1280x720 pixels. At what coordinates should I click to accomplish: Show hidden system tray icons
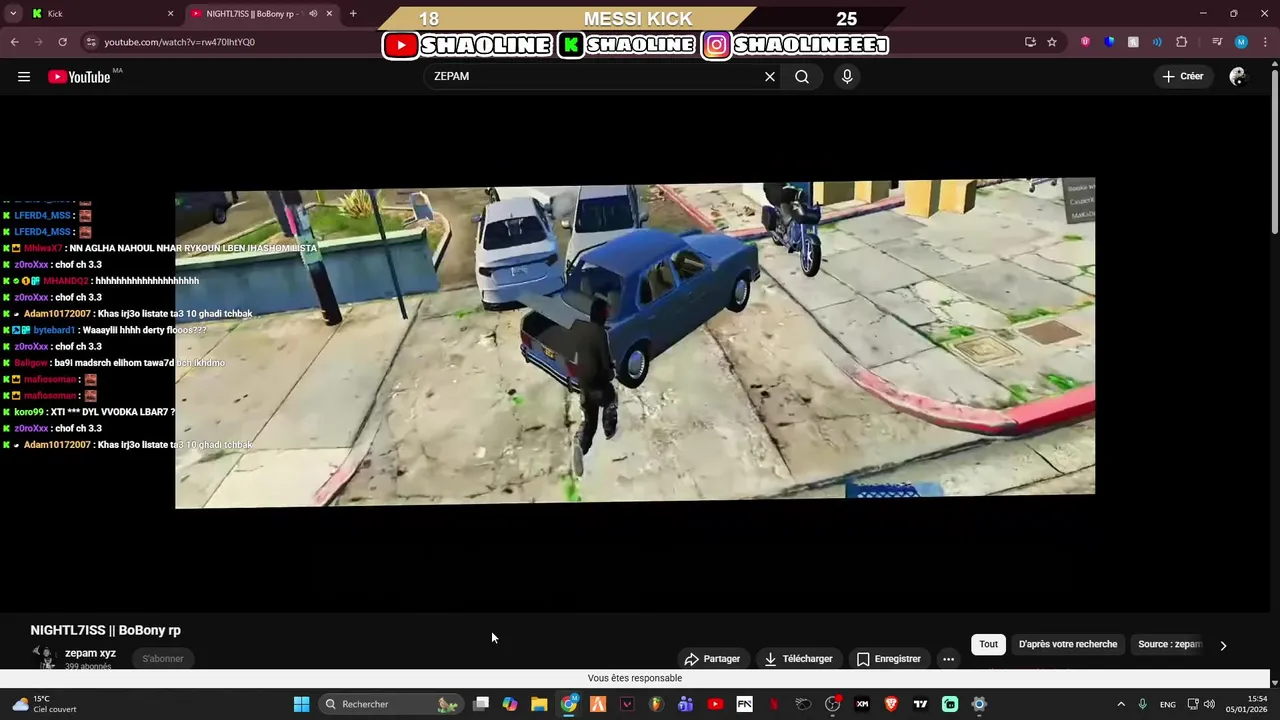point(1121,704)
